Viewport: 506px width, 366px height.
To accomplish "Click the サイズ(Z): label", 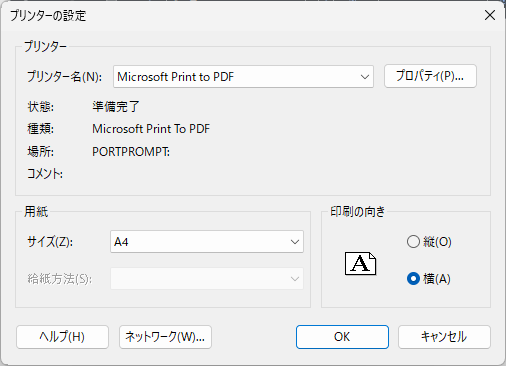I will point(50,242).
